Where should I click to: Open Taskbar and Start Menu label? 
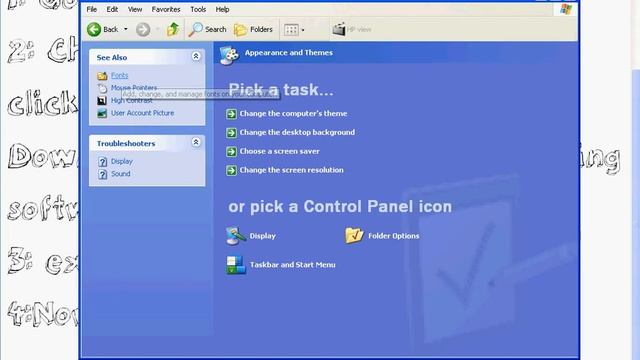[293, 264]
